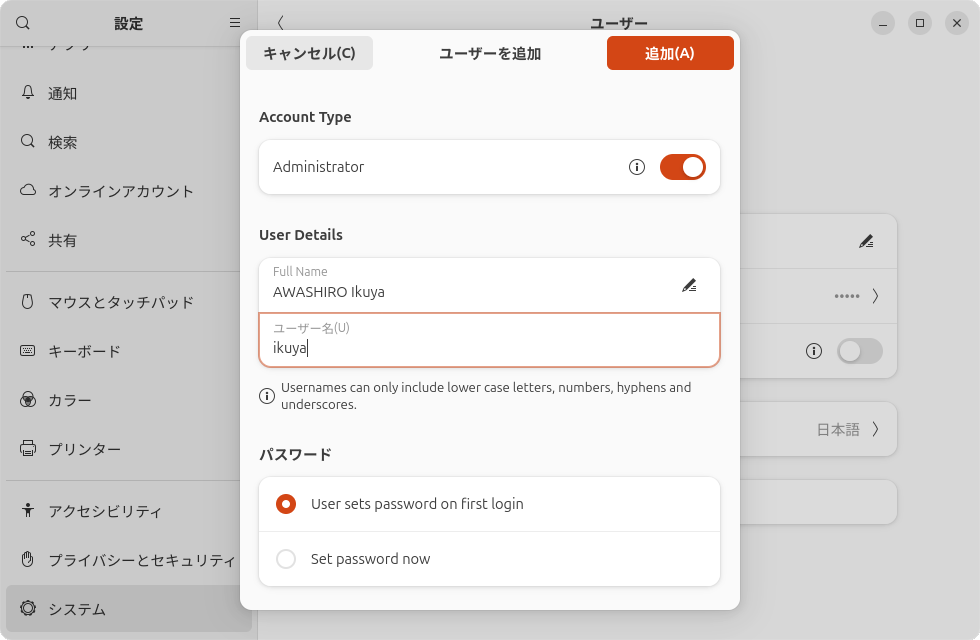Screen dimensions: 980x640
Task: Select システム in the sidebar
Action: [x=129, y=609]
